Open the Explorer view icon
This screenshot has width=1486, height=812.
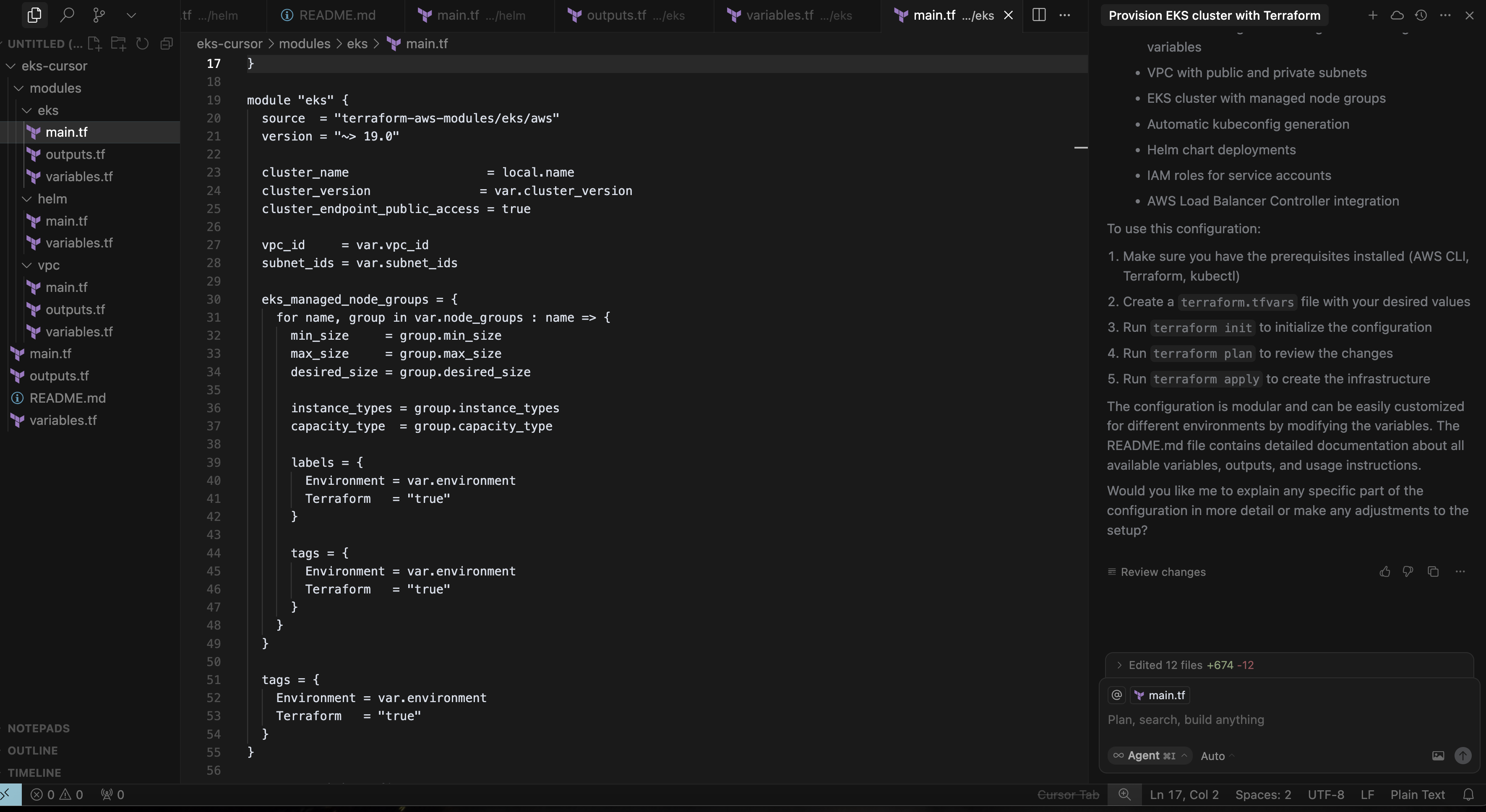(34, 15)
